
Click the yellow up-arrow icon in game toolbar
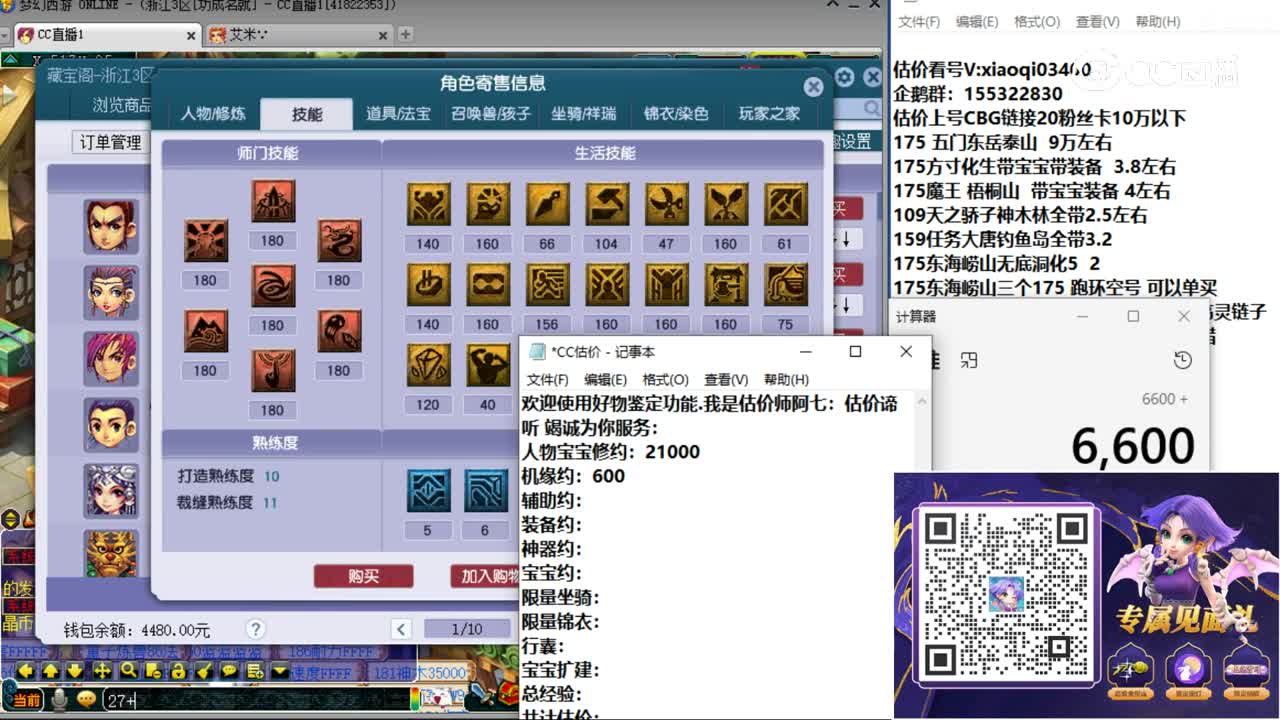51,669
